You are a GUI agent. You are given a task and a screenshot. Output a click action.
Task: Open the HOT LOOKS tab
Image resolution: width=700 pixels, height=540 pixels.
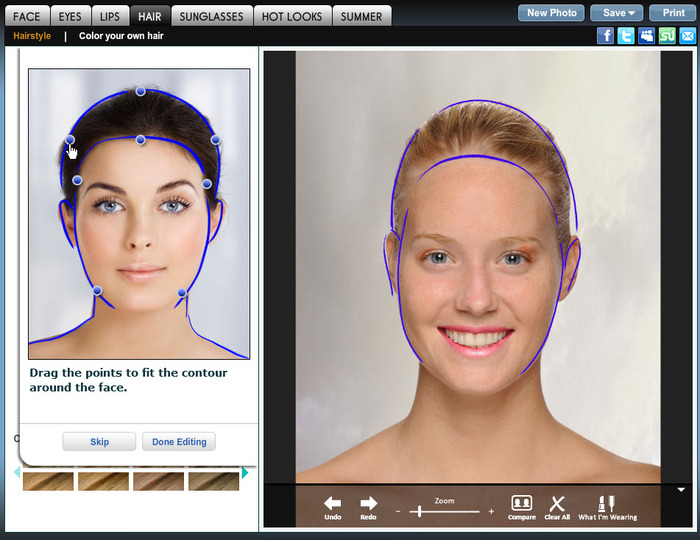(291, 16)
